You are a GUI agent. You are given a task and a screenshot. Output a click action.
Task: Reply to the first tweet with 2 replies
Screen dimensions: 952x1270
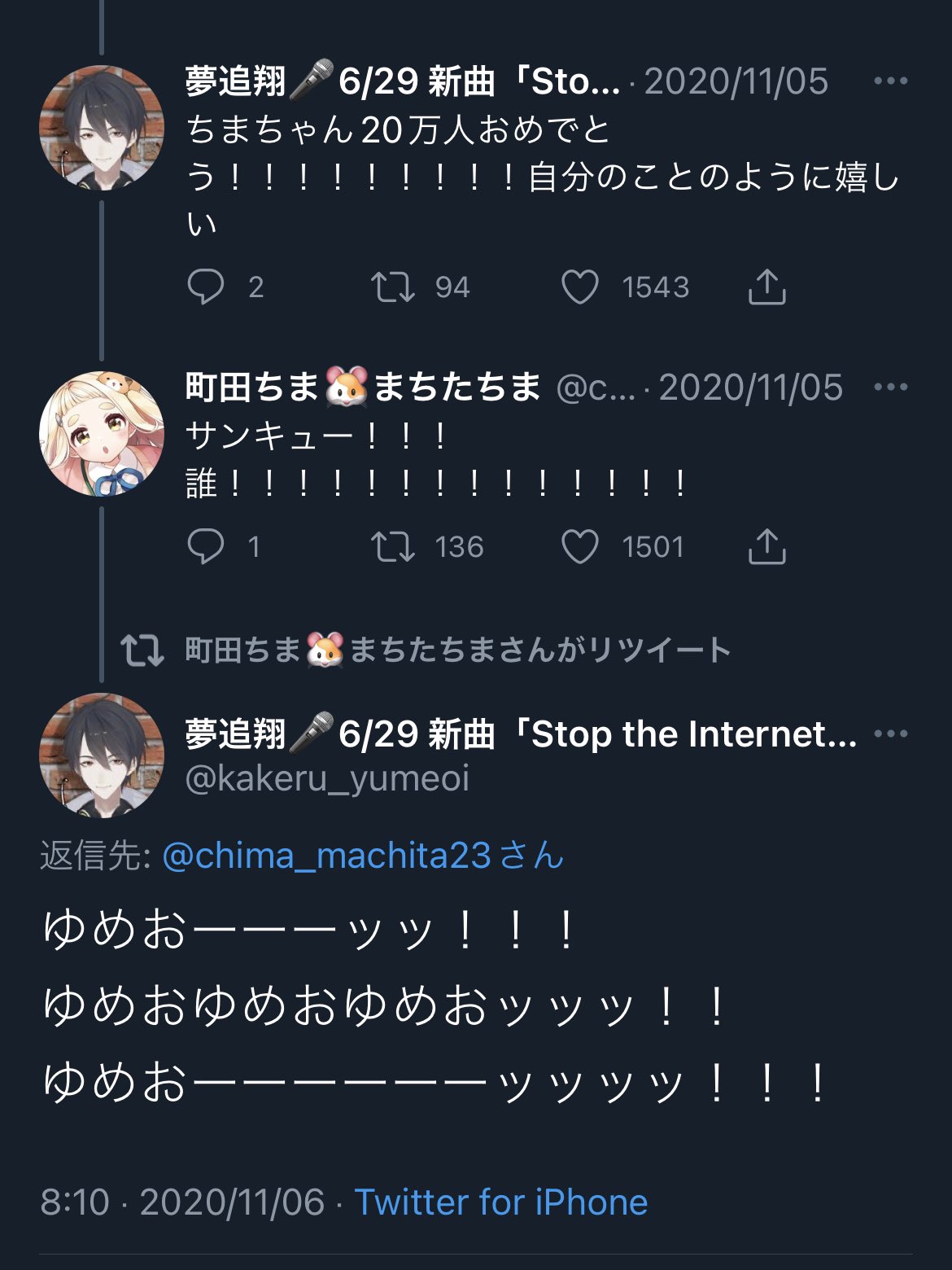(x=205, y=287)
